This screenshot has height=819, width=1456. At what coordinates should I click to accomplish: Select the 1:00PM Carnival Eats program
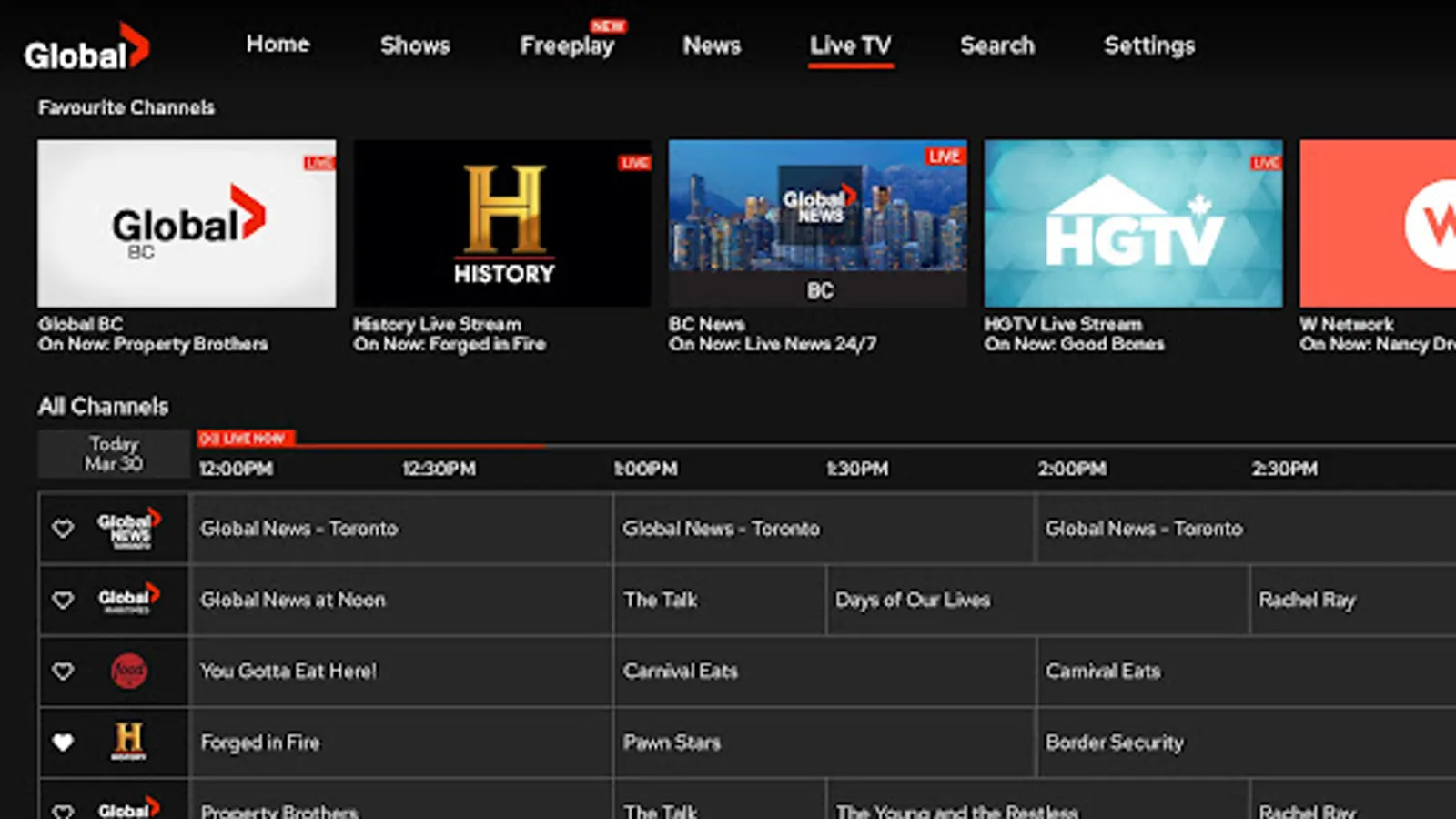click(824, 672)
